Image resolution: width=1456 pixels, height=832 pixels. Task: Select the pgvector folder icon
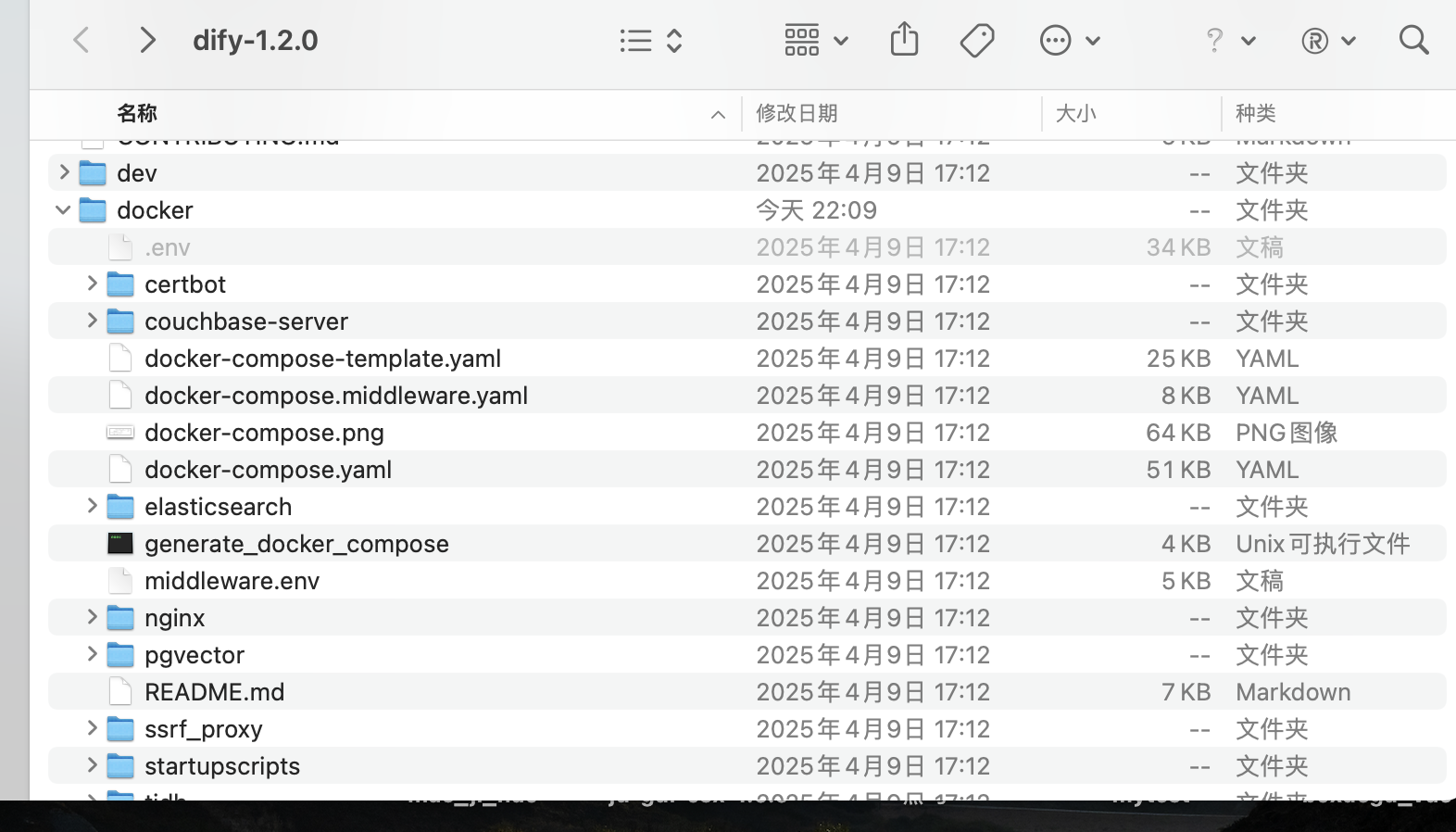(120, 655)
